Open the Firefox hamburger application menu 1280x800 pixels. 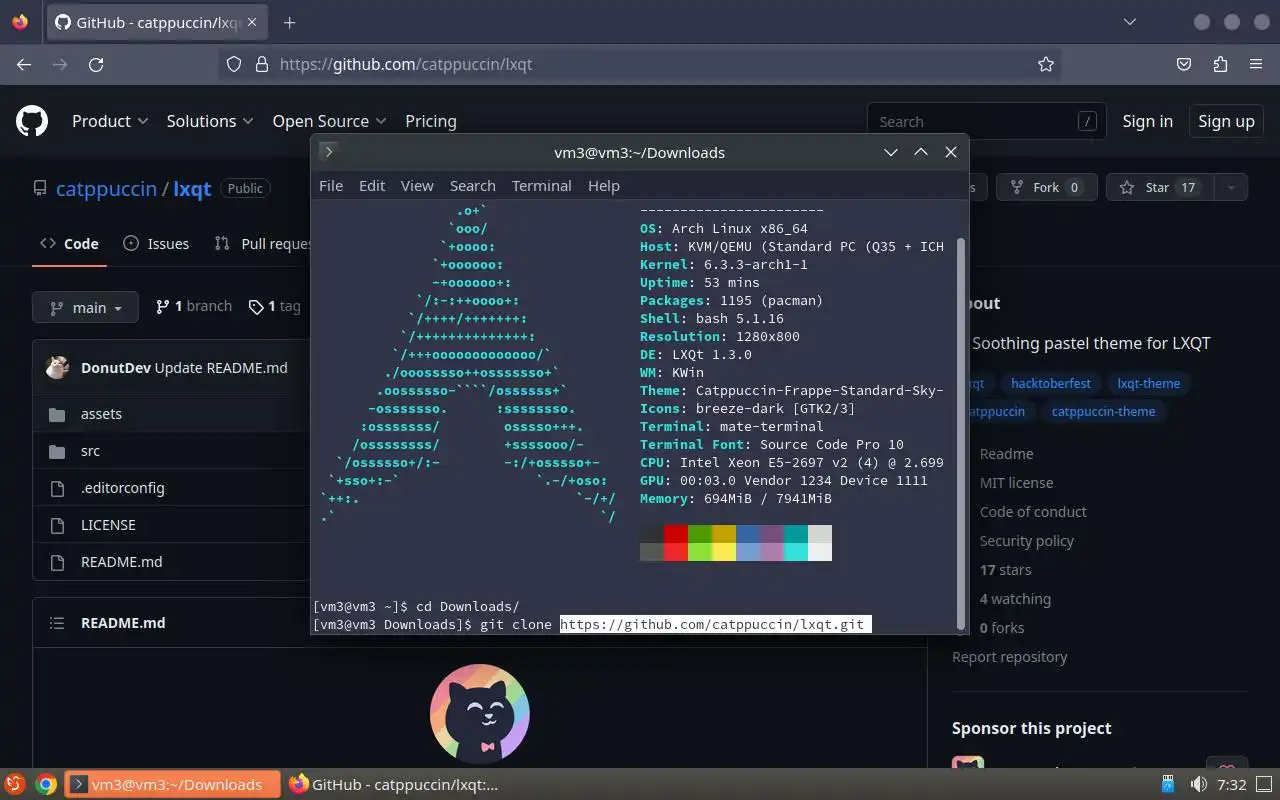click(1256, 64)
